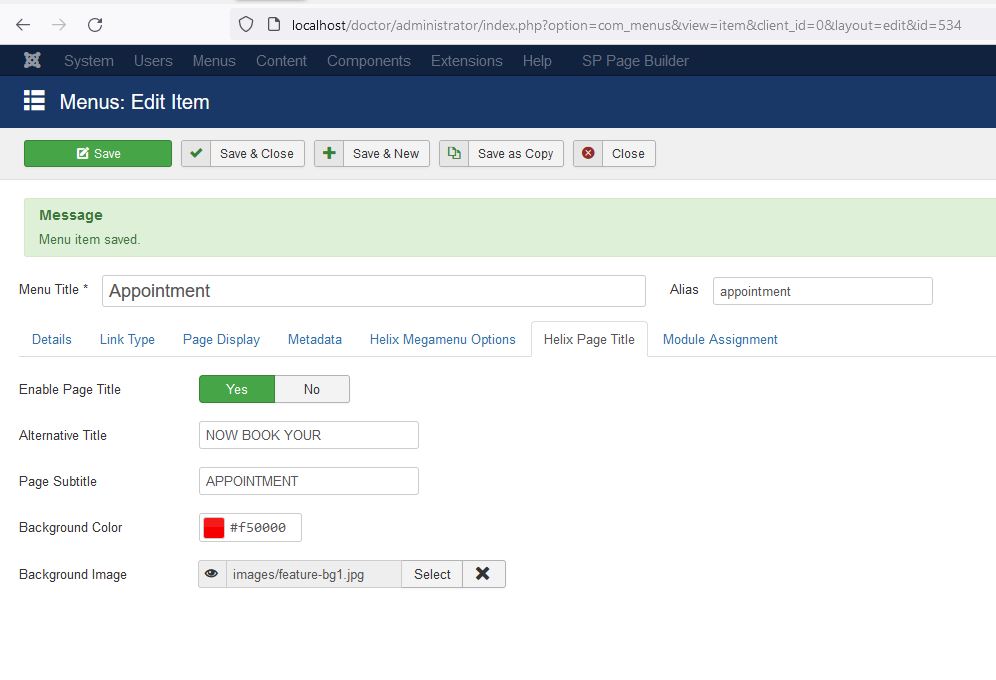Viewport: 996px width, 680px height.
Task: Open the Module Assignment tab
Action: tap(720, 339)
